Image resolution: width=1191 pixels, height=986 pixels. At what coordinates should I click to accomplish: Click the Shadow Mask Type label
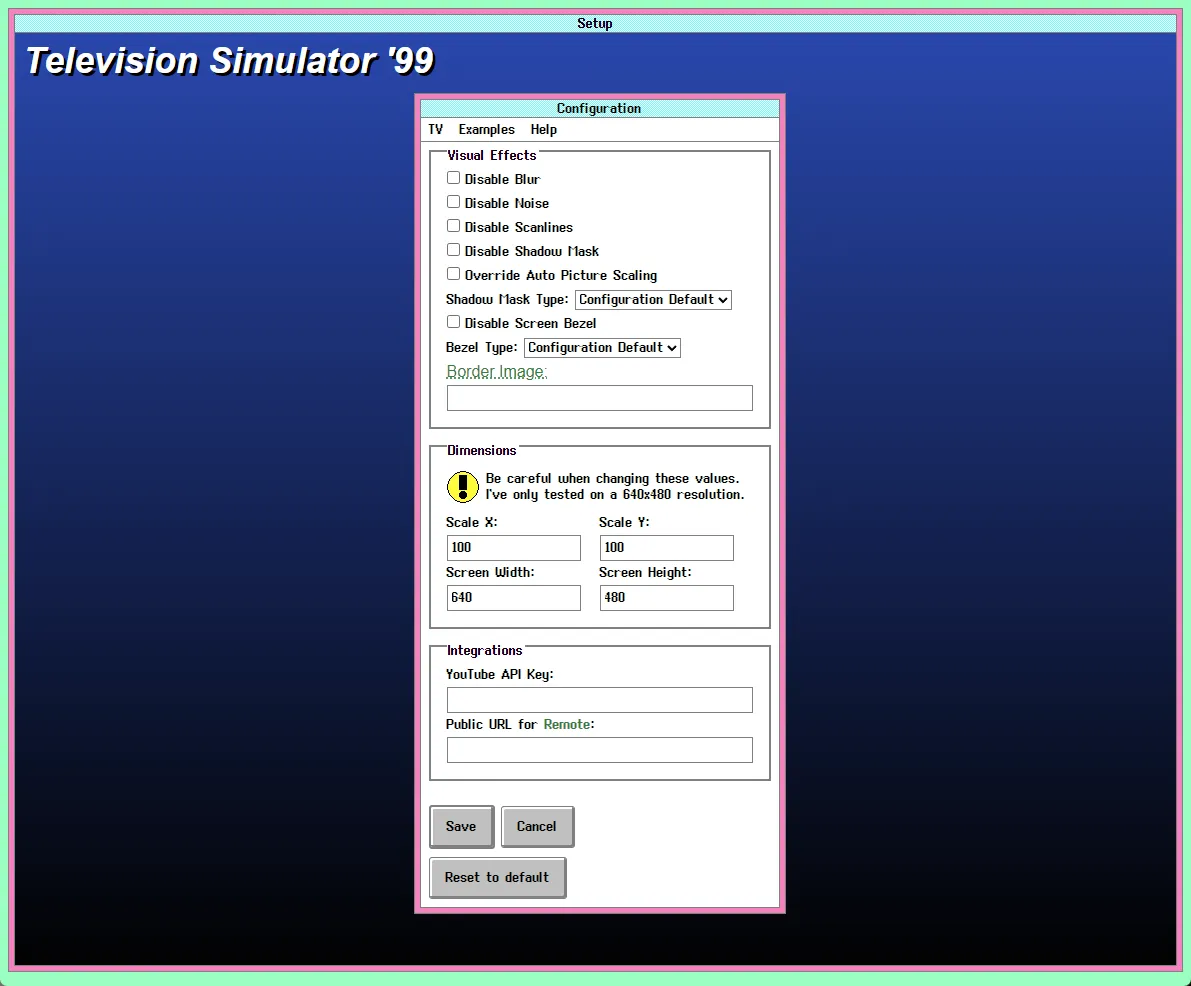tap(507, 299)
